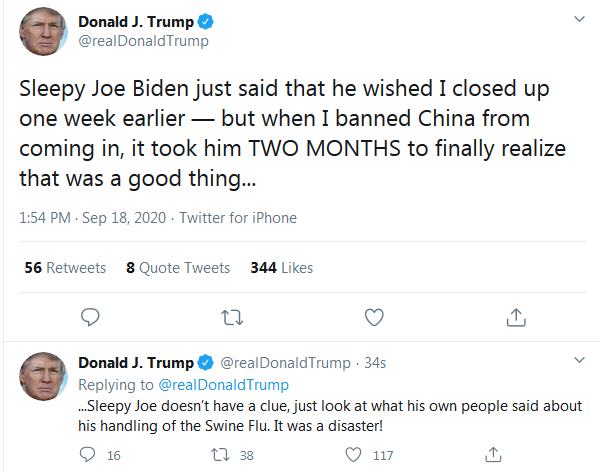This screenshot has height=472, width=600.
Task: Expand the reply tweet's chevron options menu
Action: pyautogui.click(x=579, y=360)
